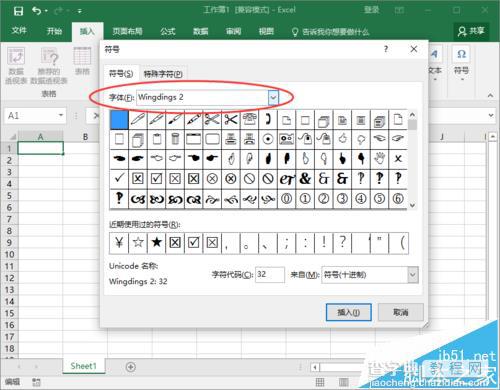This screenshot has width=500, height=390.
Task: Select the black scissors symbol
Action: tap(231, 120)
